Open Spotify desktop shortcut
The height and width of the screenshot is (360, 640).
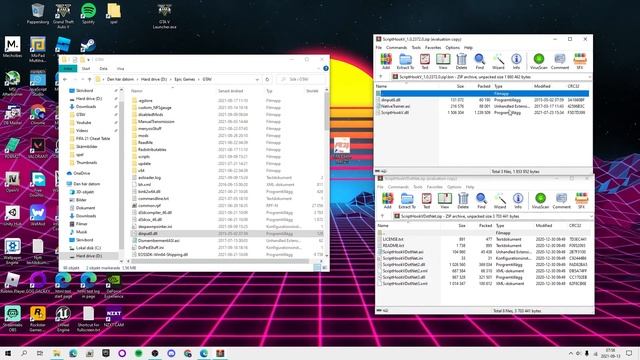point(88,13)
